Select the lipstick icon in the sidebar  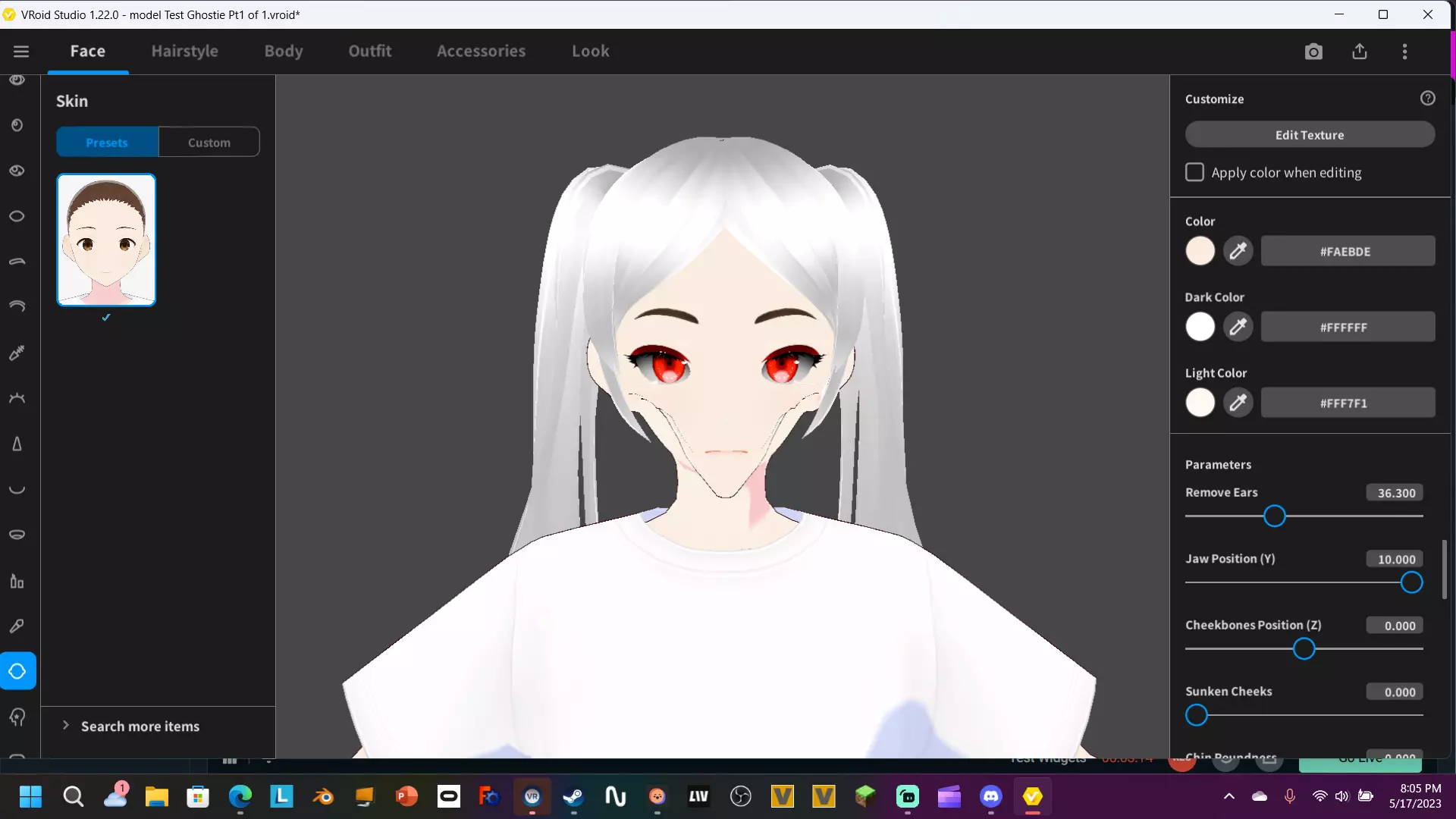(17, 626)
